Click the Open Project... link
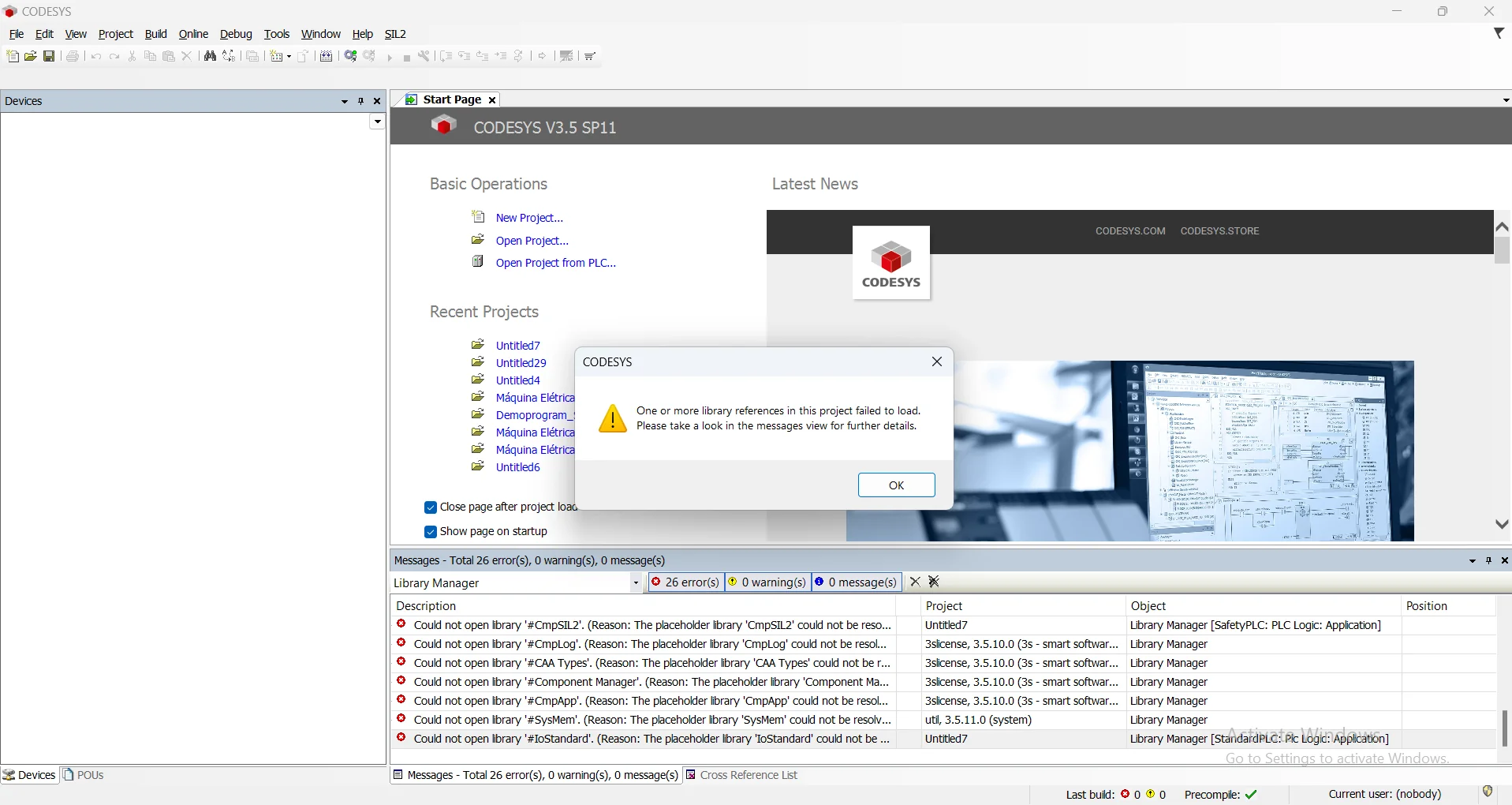 point(532,241)
